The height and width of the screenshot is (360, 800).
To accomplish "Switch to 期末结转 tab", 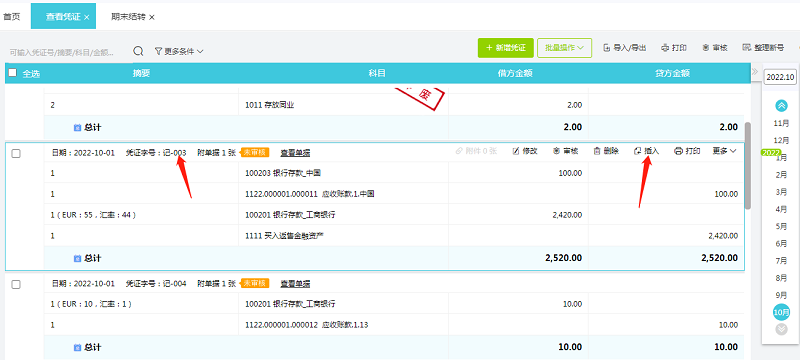I will (133, 17).
